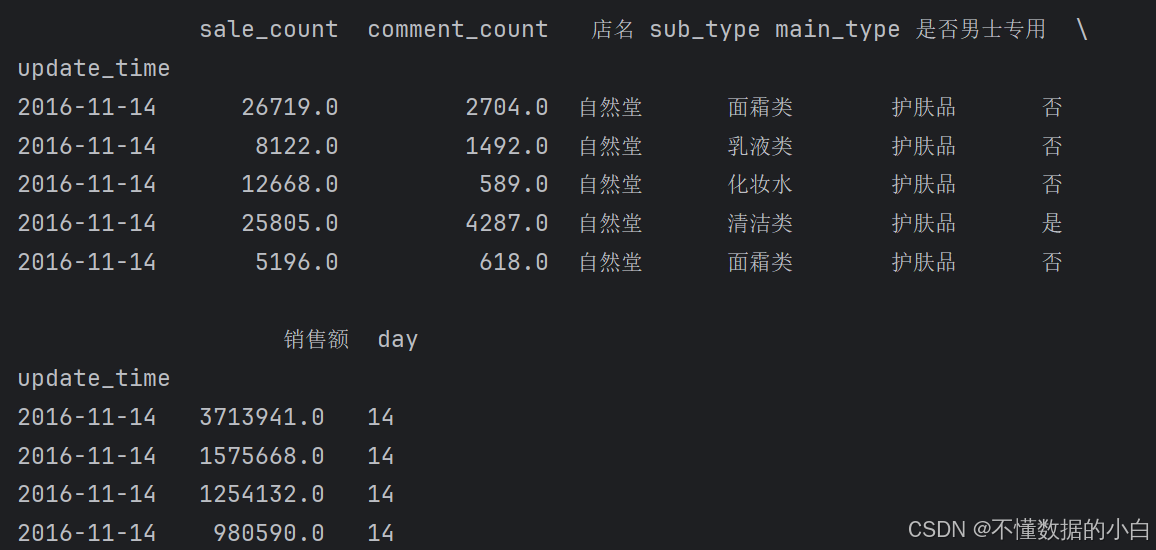This screenshot has width=1156, height=550.
Task: Select the 销售额 value 1575668.0
Action: click(262, 456)
